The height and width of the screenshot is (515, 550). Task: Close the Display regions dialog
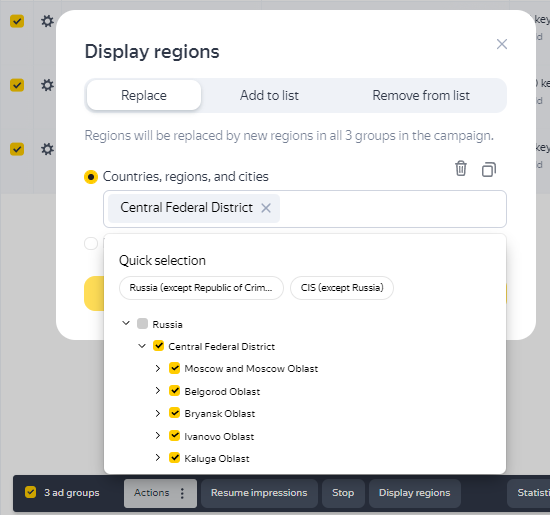(x=502, y=44)
